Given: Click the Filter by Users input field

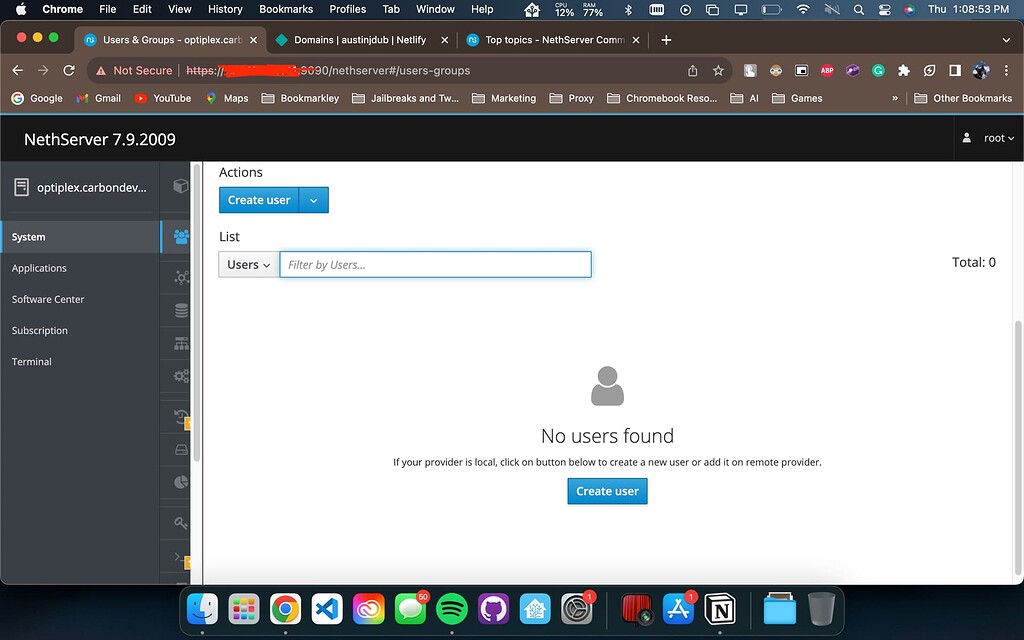Looking at the screenshot, I should (x=435, y=263).
